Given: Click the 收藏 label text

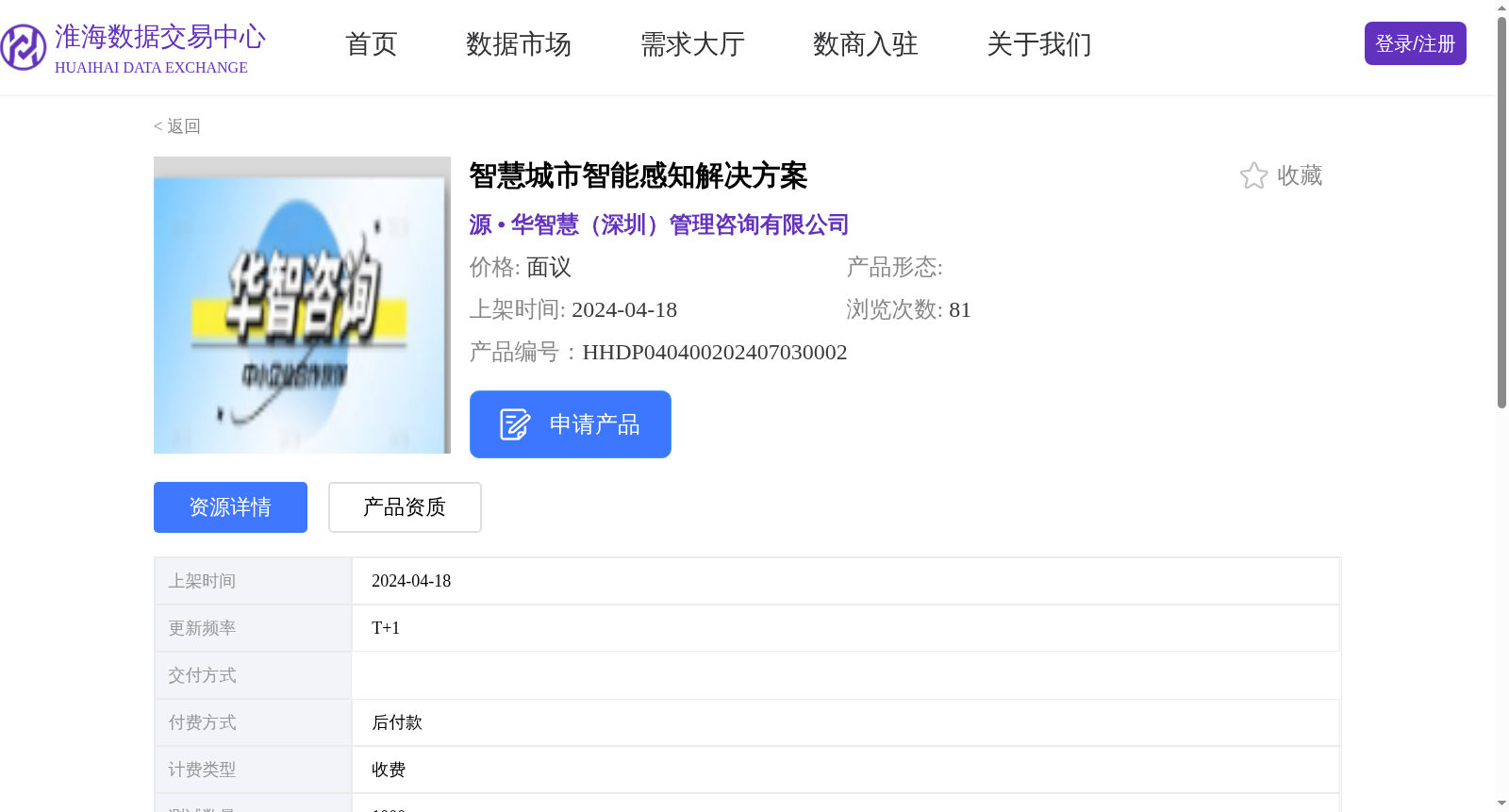Looking at the screenshot, I should point(1300,175).
